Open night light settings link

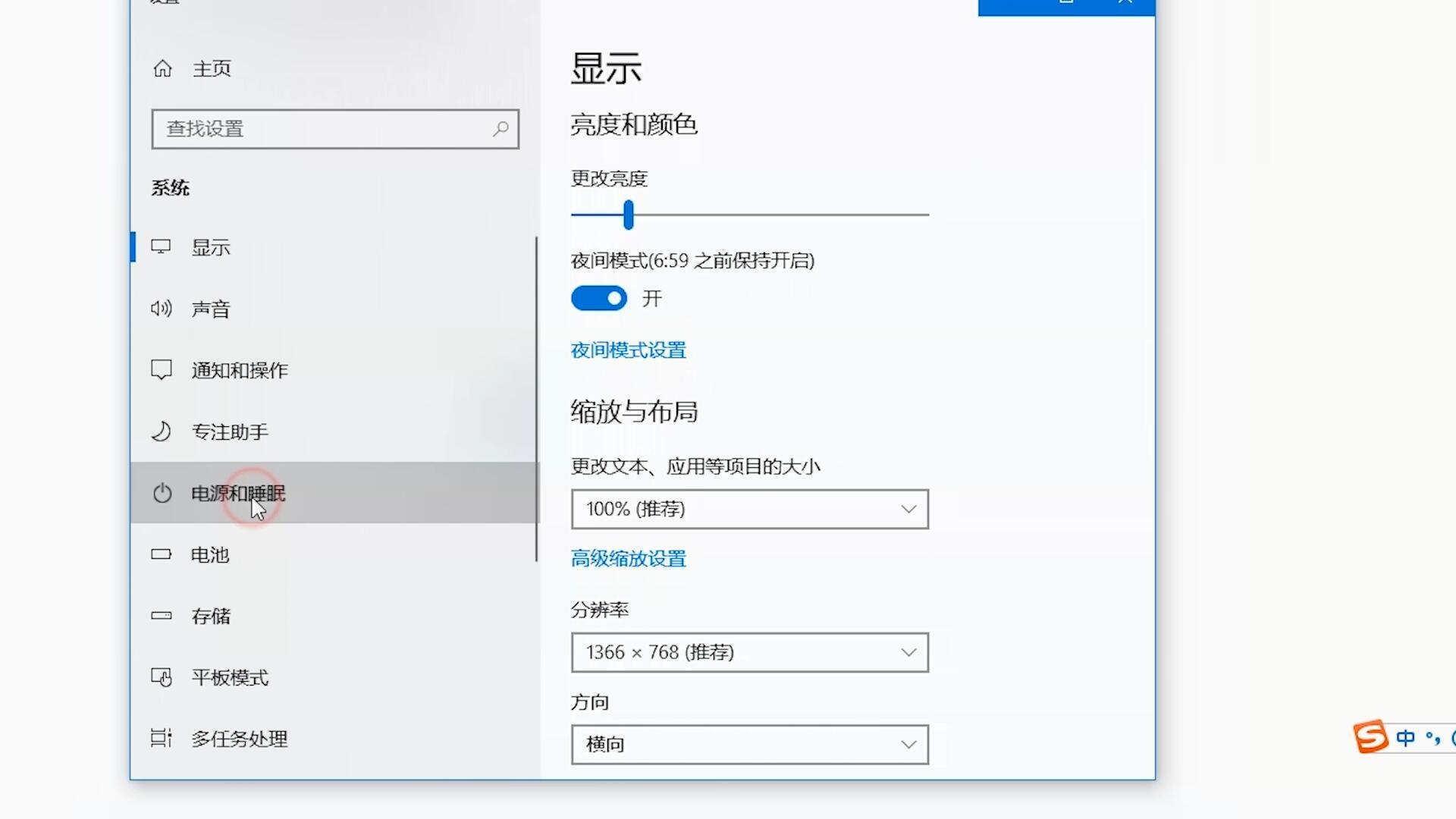click(628, 350)
